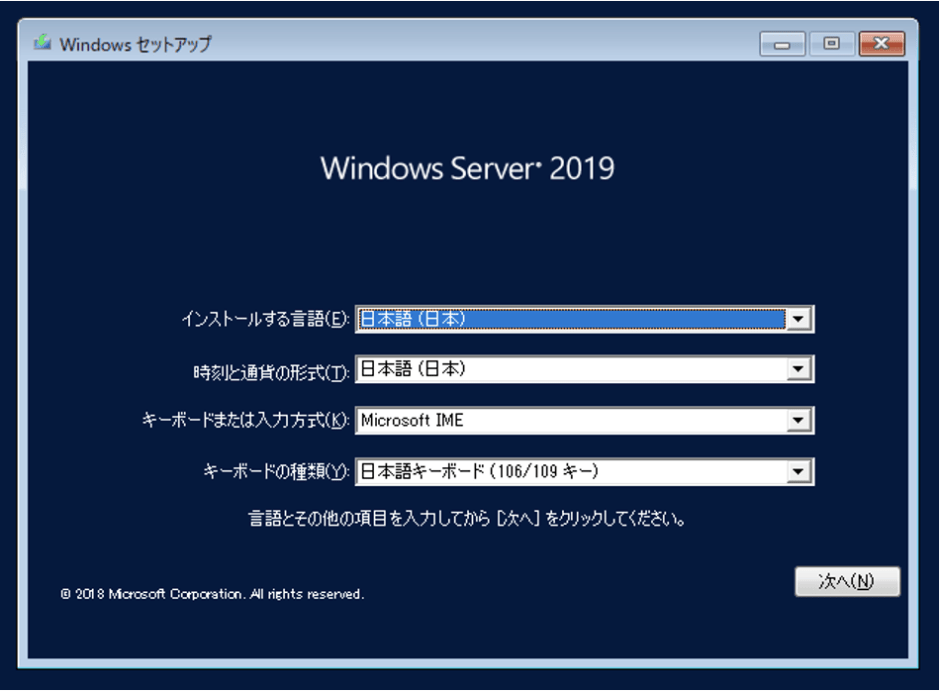
Task: Click the Windows Server 2019 title text
Action: click(x=467, y=169)
